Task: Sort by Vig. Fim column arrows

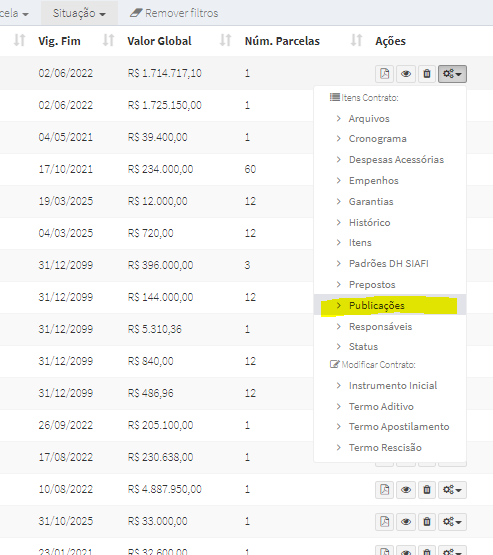Action: (108, 40)
